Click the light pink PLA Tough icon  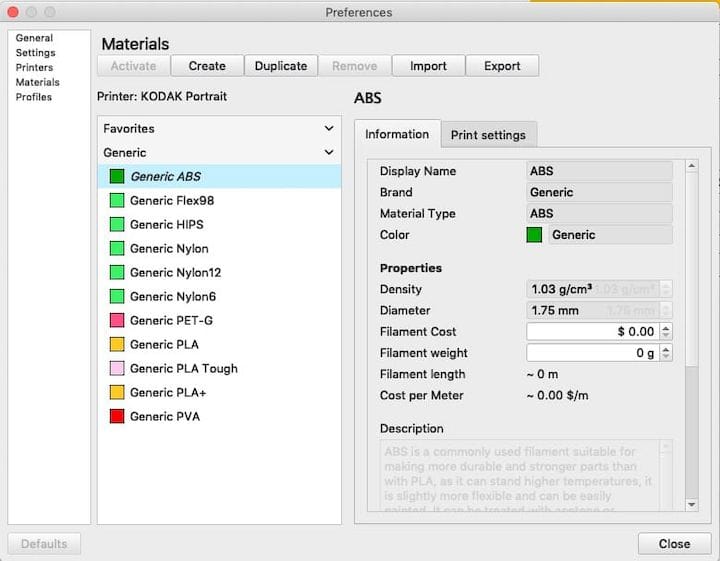117,369
